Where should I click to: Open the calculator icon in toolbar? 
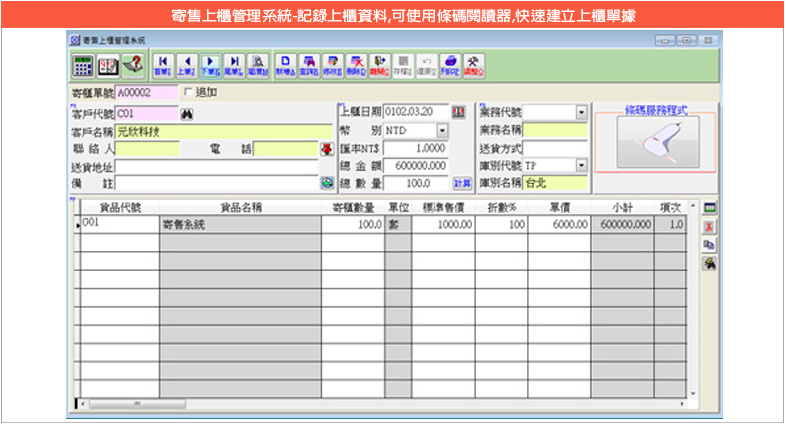pos(83,66)
